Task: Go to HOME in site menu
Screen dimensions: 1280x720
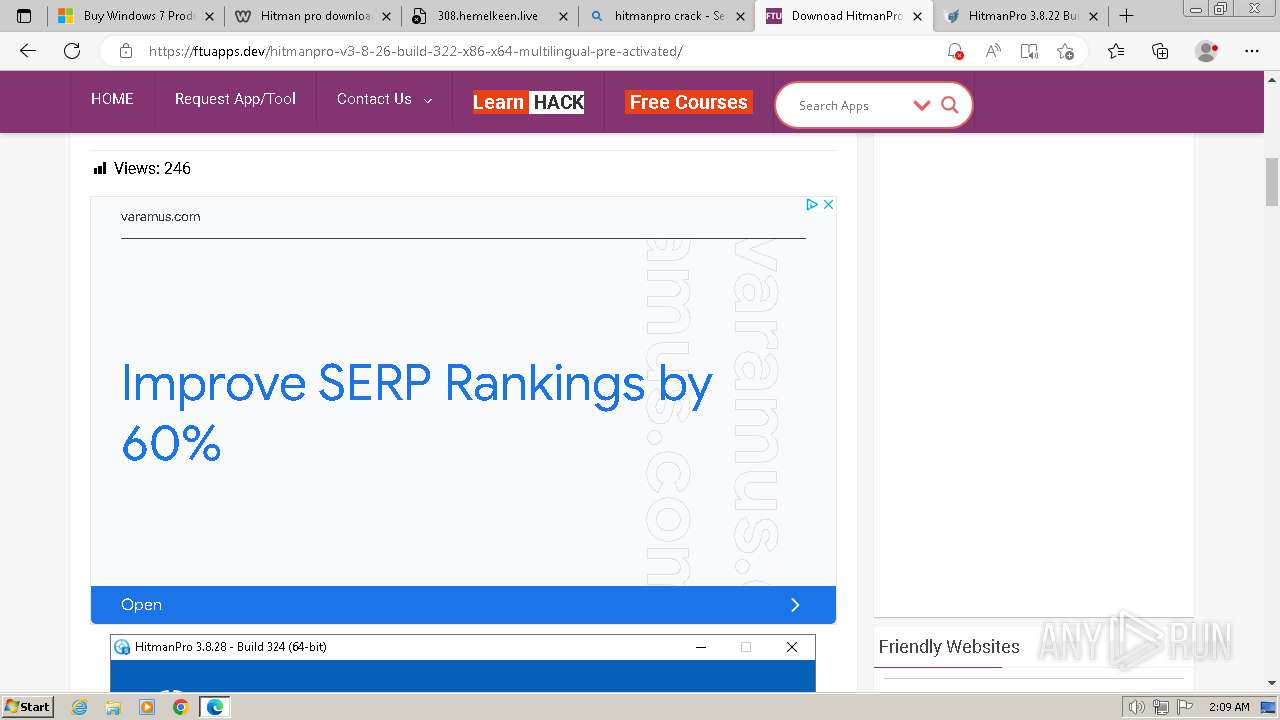Action: [x=112, y=99]
